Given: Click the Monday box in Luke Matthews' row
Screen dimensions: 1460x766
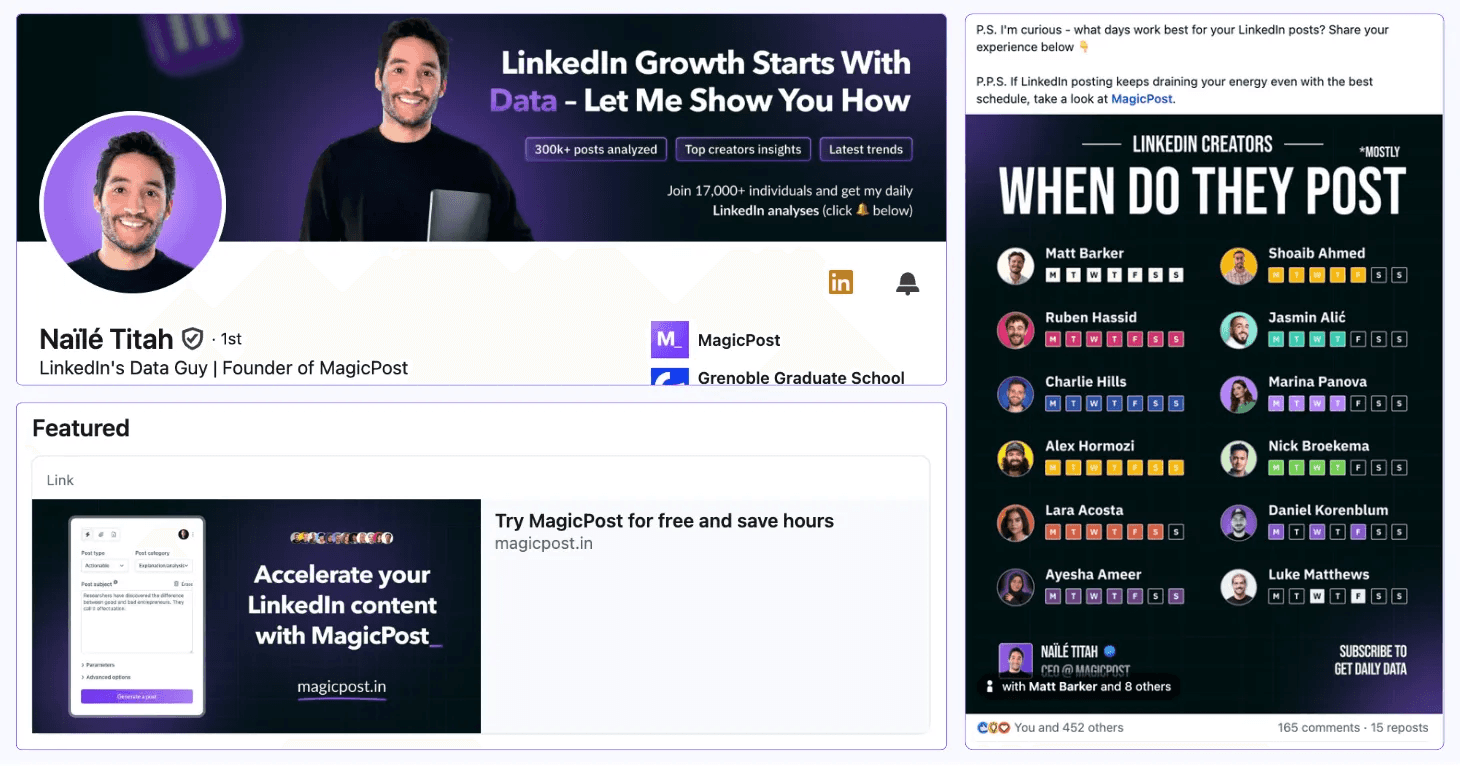Looking at the screenshot, I should click(1276, 596).
